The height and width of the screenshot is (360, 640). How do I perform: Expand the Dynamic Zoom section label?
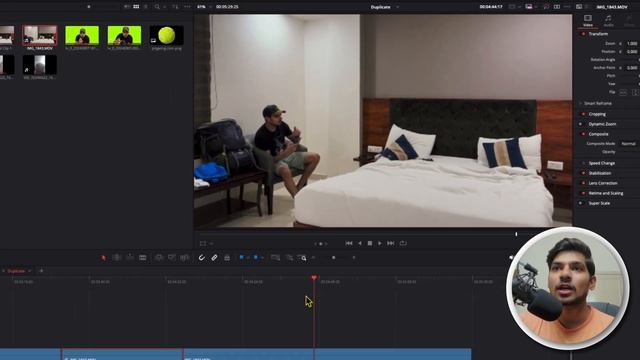pos(602,124)
